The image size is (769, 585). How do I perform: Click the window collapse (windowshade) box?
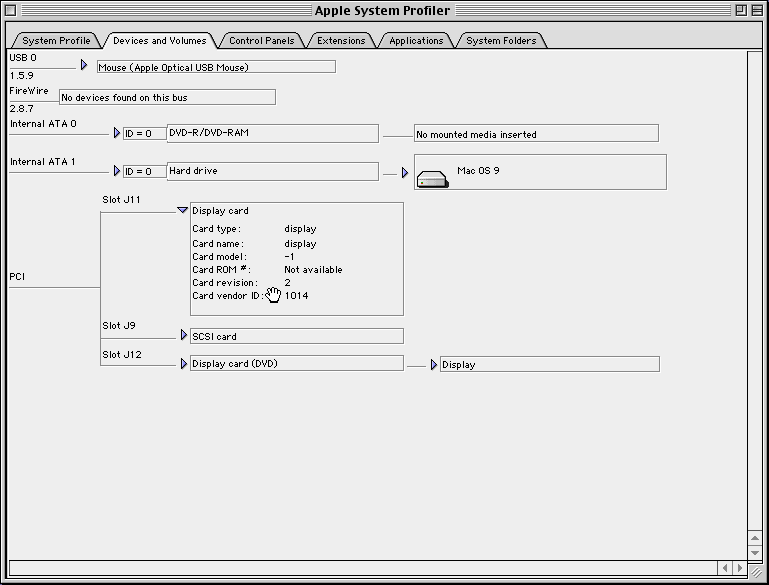(757, 10)
